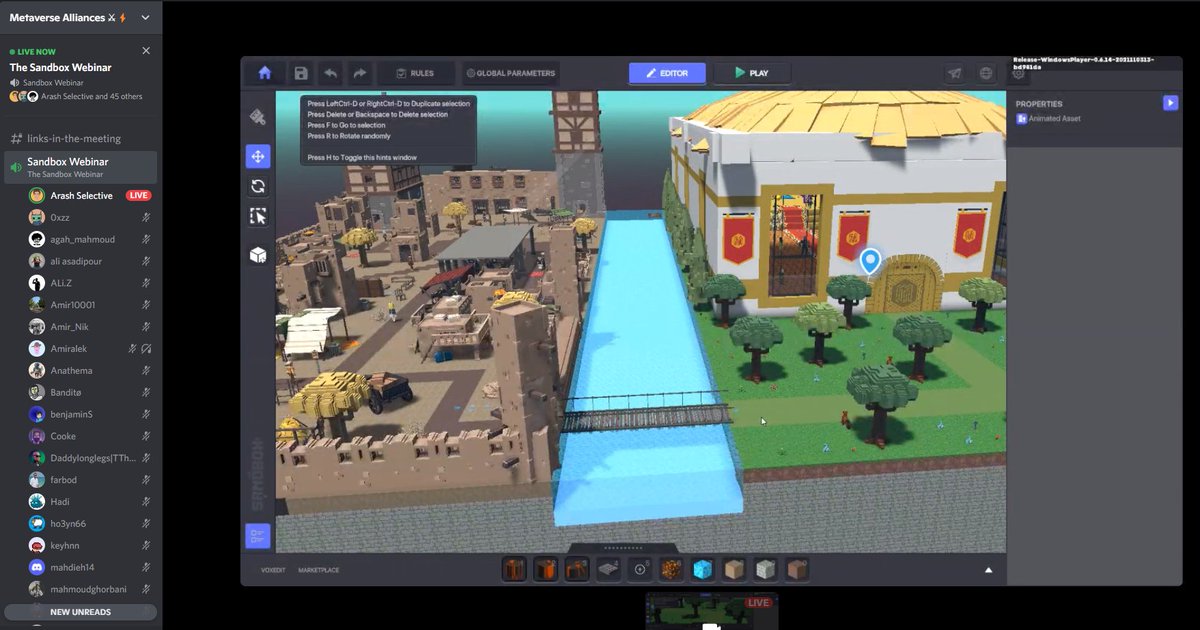Select user keyhnn
This screenshot has height=630, width=1200.
click(x=88, y=546)
